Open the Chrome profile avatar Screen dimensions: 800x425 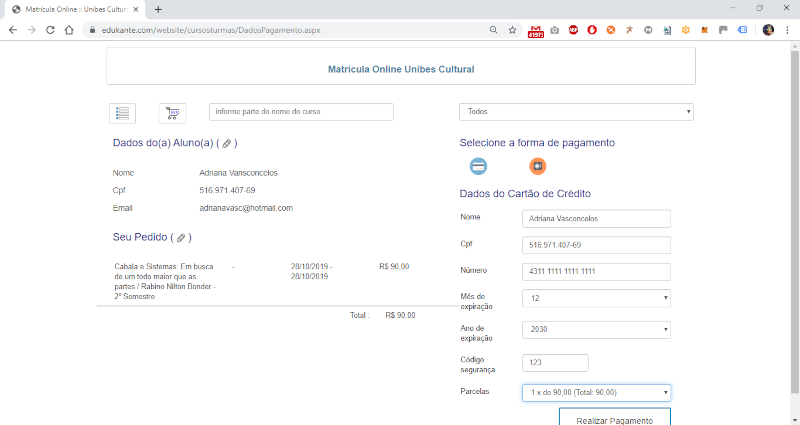(768, 30)
